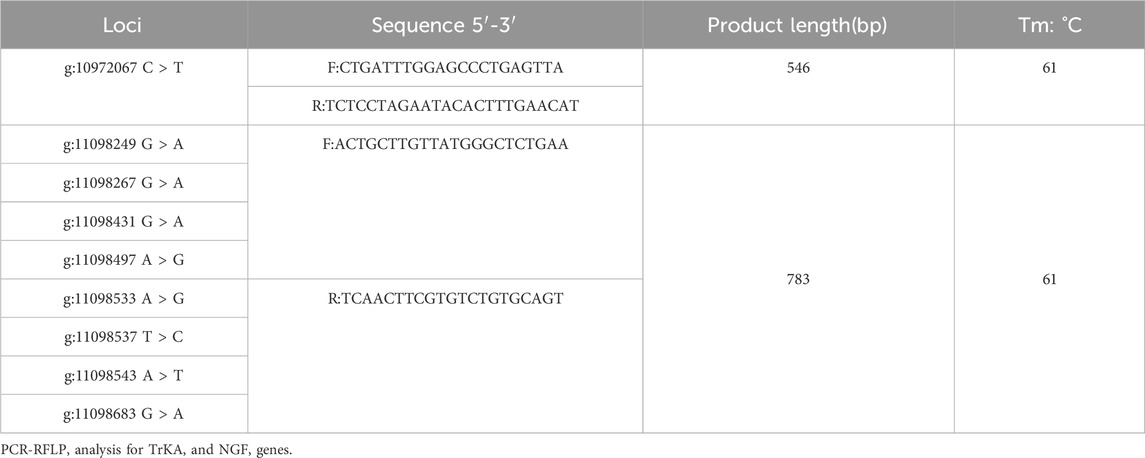The width and height of the screenshot is (1145, 458).
Task: Select locus g:11098249 G > A
Action: click(x=123, y=144)
